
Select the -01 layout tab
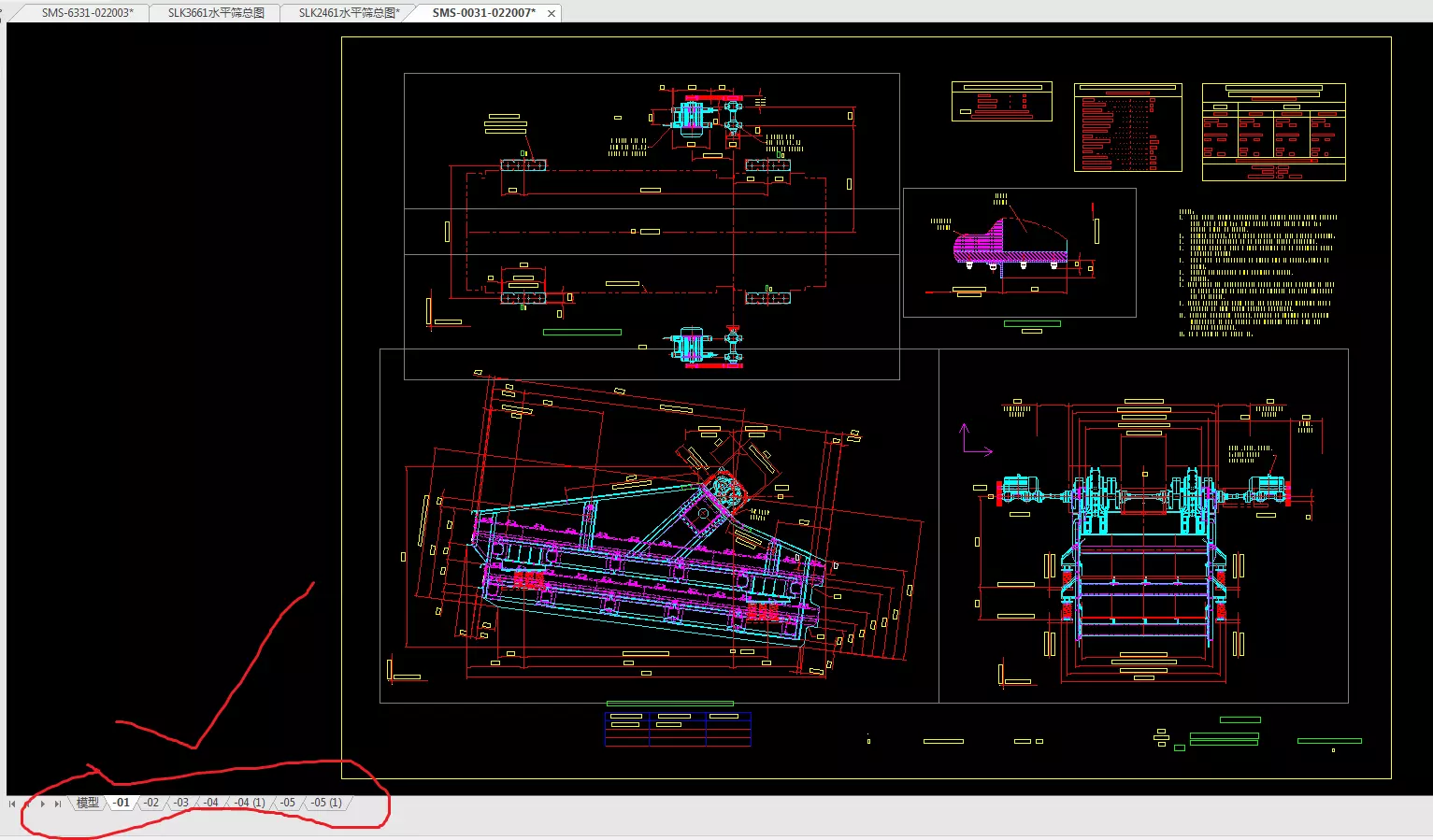pos(122,803)
